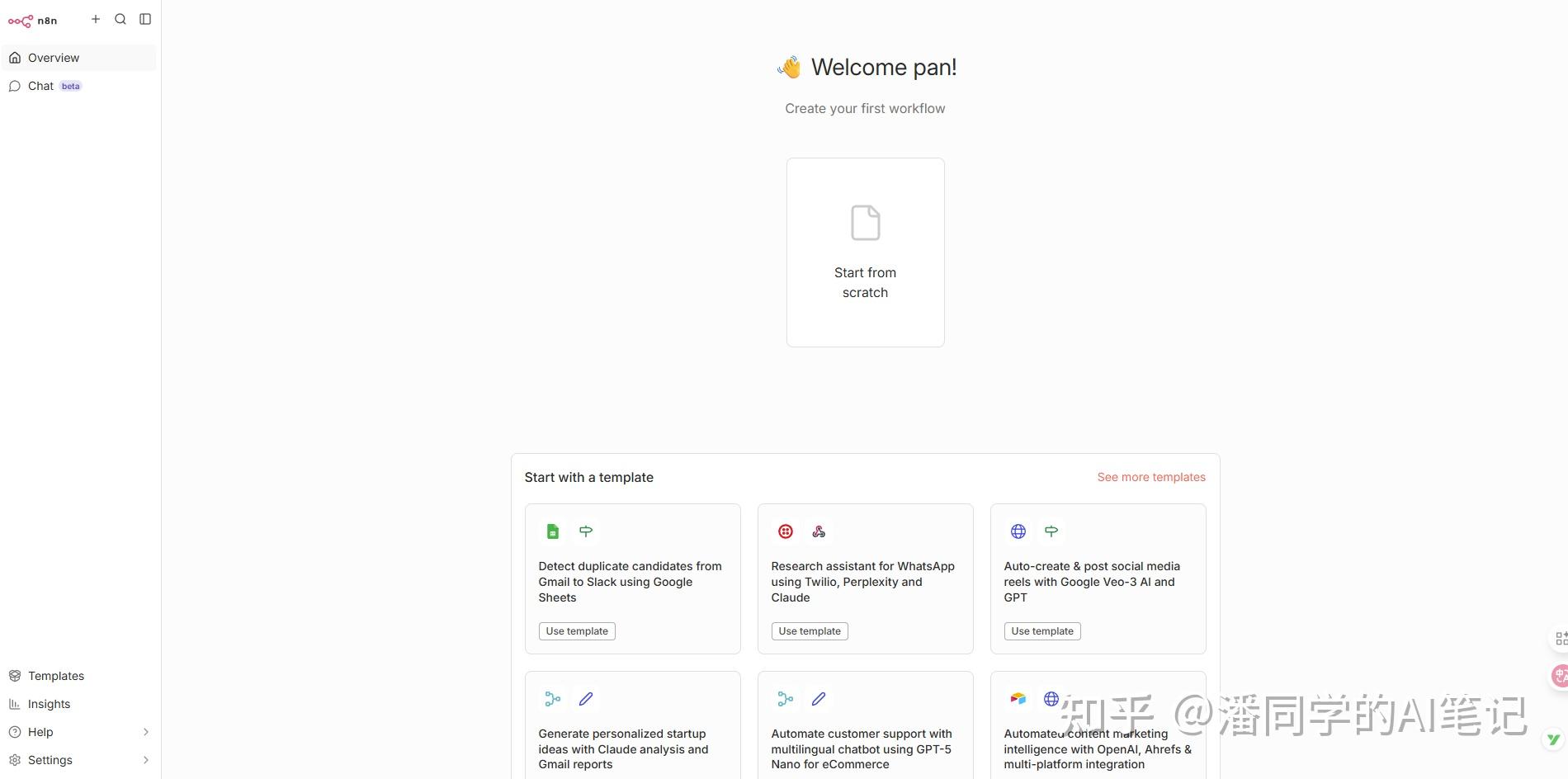1568x779 pixels.
Task: Click green signpost icon on Auto-create reels card
Action: coord(1051,531)
